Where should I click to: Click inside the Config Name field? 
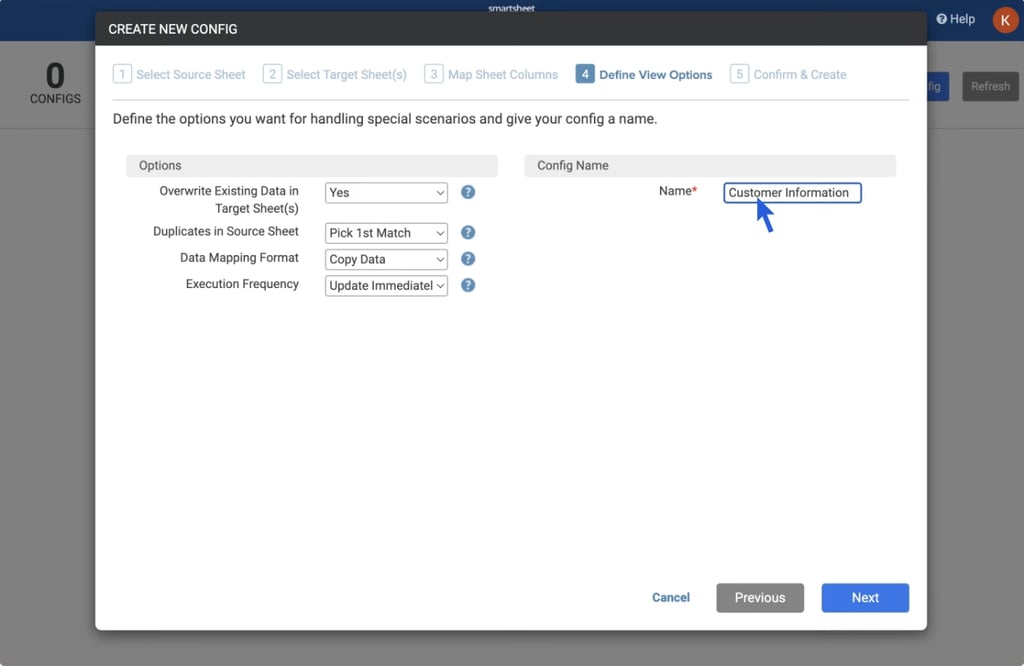click(792, 192)
